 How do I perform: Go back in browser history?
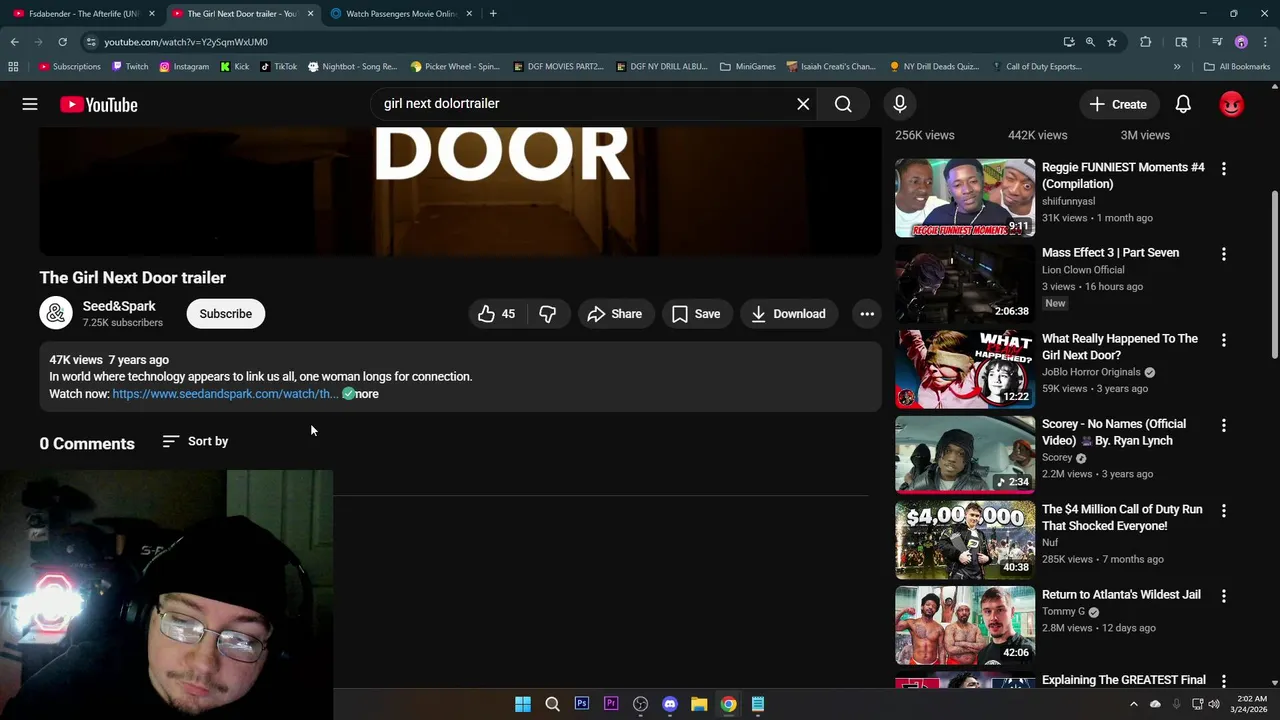(14, 42)
